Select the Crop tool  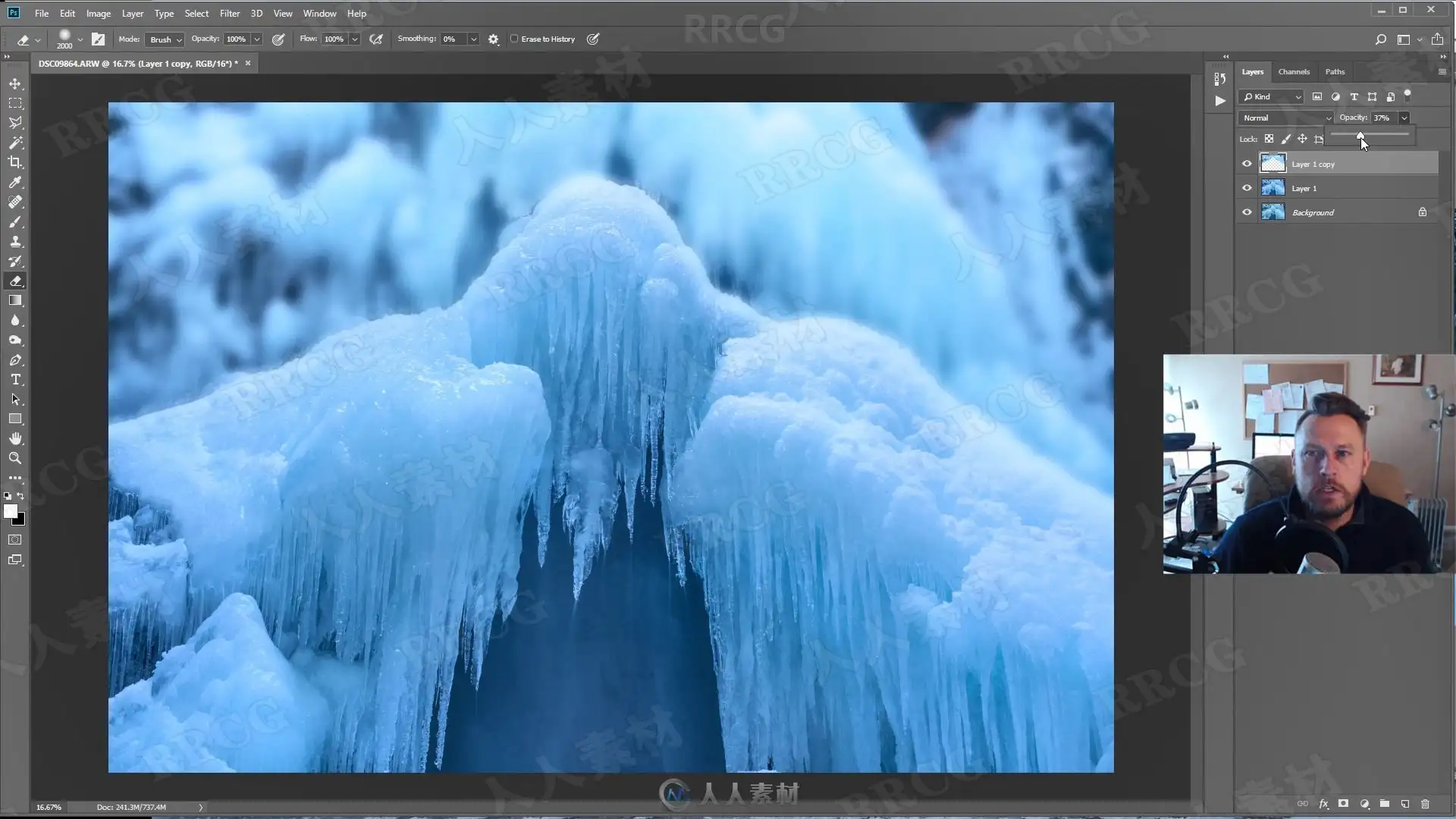(x=15, y=162)
